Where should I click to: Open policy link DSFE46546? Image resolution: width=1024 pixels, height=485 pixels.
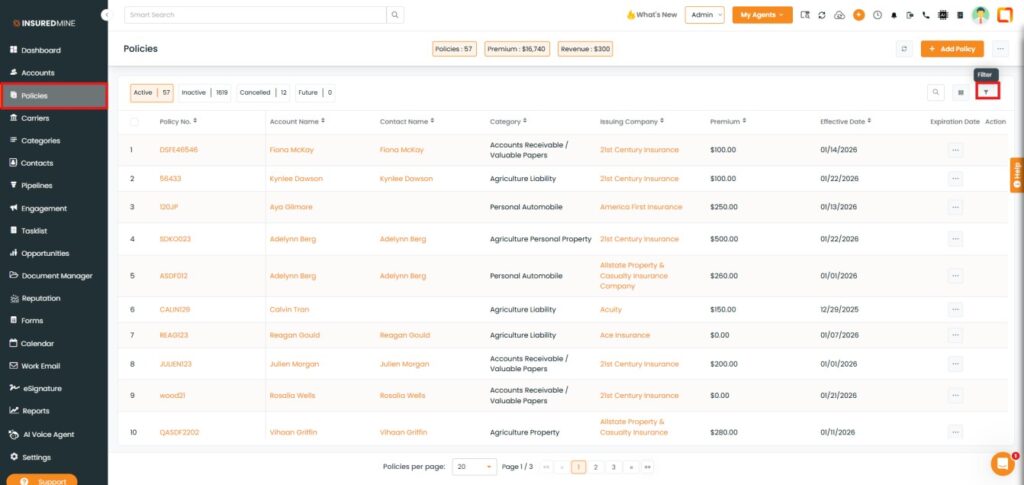pyautogui.click(x=179, y=150)
